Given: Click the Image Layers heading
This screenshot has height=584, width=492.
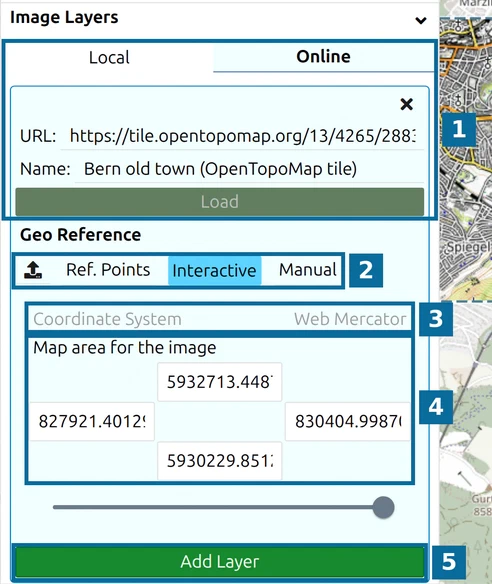Looking at the screenshot, I should pyautogui.click(x=64, y=18).
